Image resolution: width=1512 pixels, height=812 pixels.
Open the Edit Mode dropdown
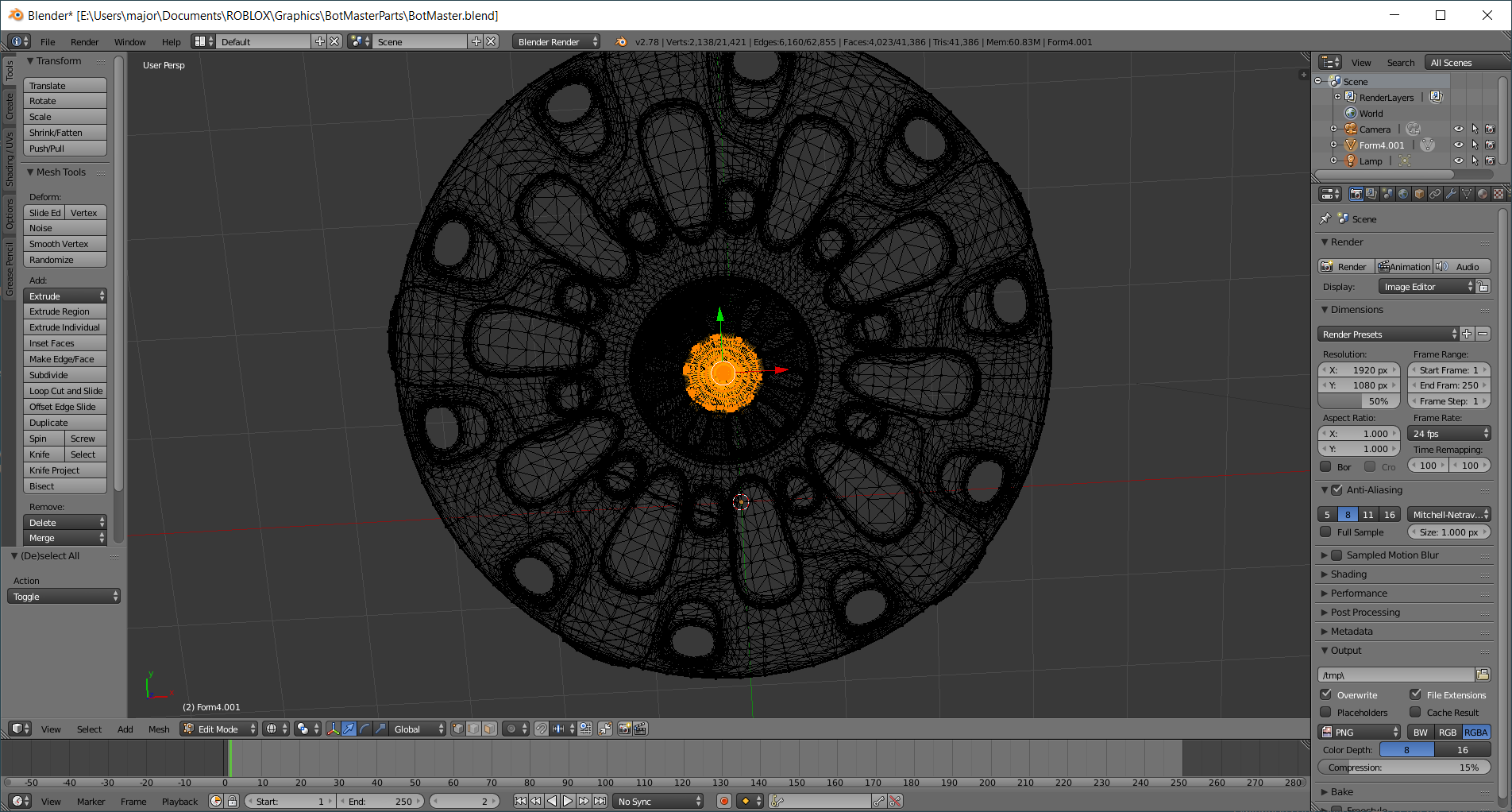click(218, 729)
